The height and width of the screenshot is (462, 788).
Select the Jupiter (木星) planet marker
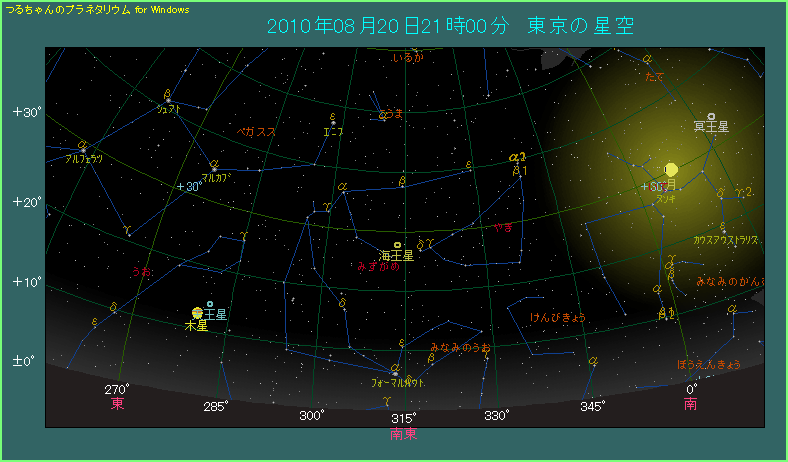click(197, 314)
